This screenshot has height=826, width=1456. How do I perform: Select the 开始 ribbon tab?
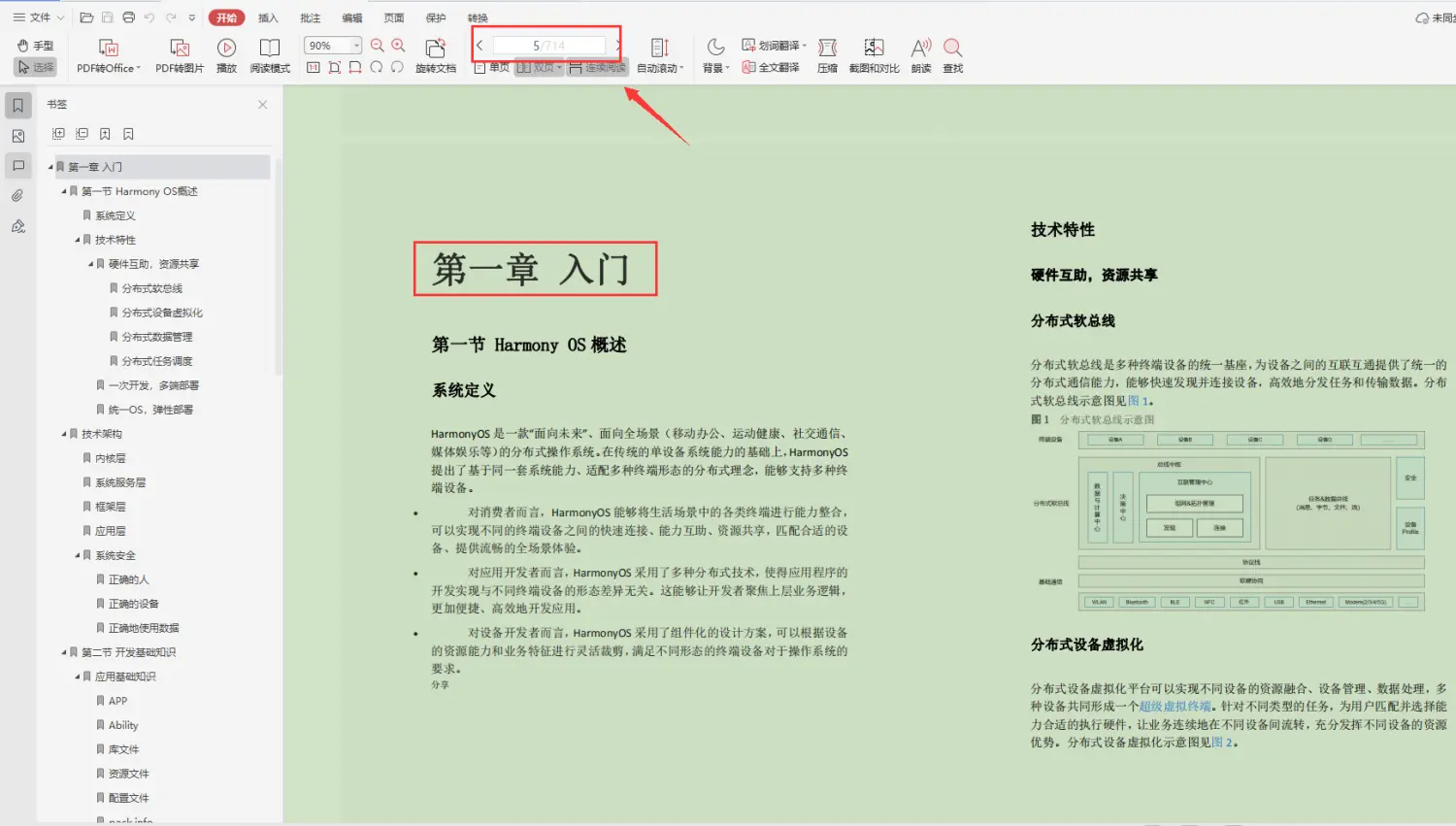coord(226,17)
